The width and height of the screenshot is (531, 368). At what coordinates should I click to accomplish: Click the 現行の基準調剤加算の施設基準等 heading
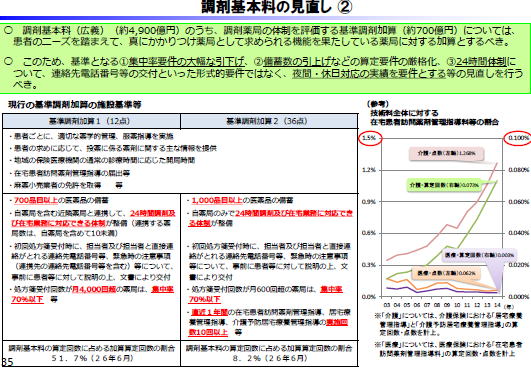[x=75, y=105]
